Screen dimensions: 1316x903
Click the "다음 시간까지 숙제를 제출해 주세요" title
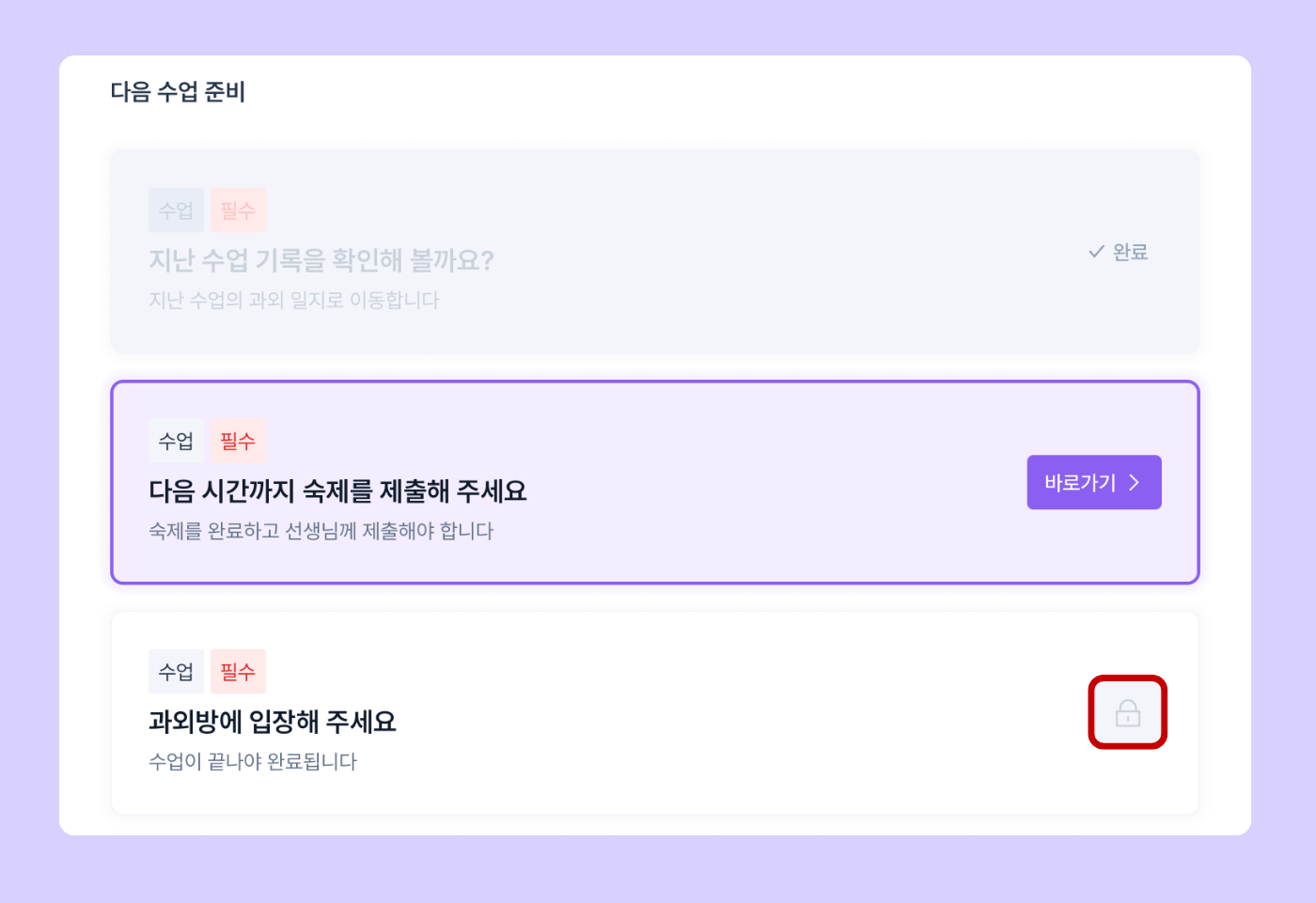[337, 490]
